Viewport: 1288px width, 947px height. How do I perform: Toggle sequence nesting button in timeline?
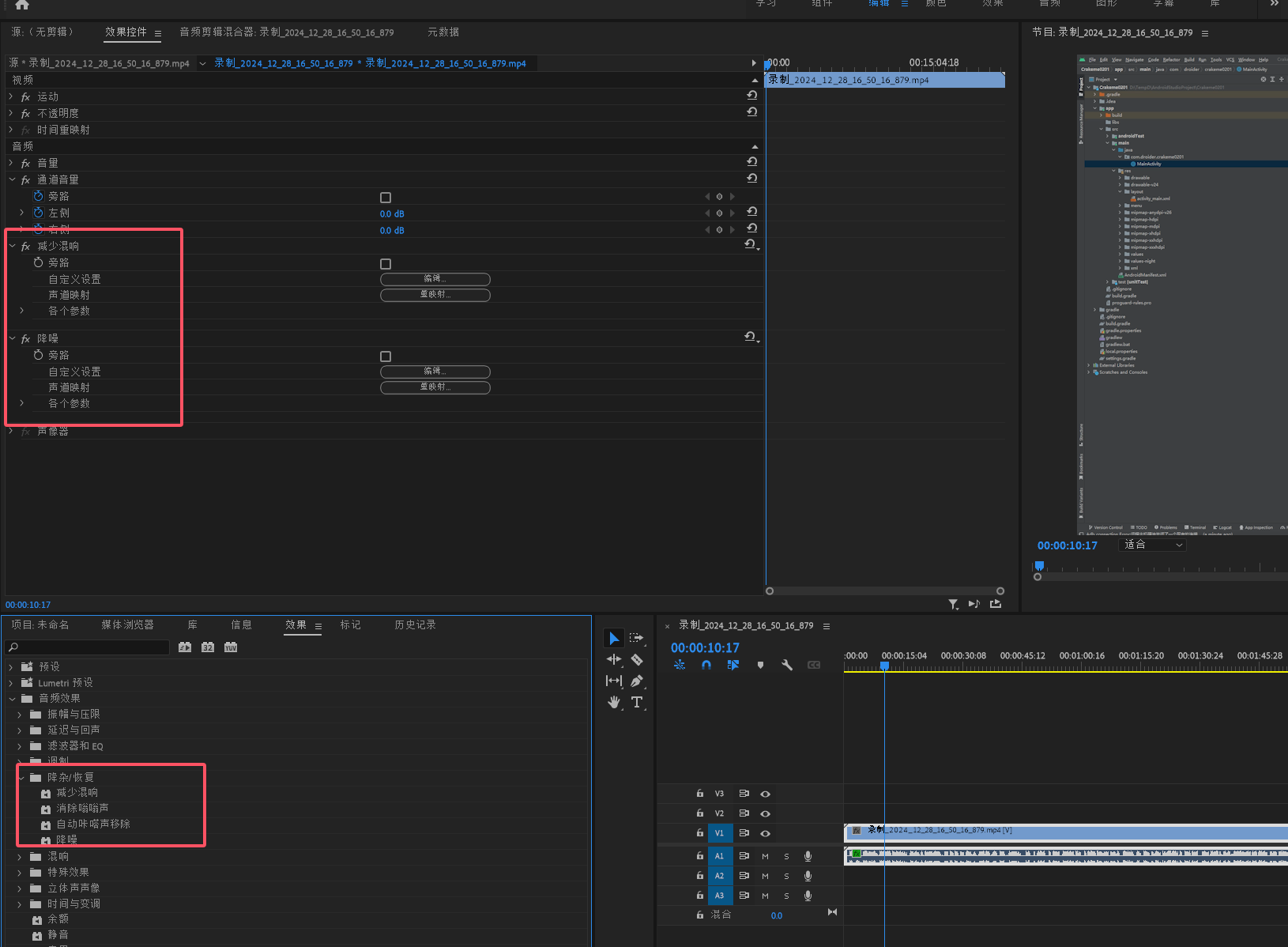pyautogui.click(x=680, y=665)
